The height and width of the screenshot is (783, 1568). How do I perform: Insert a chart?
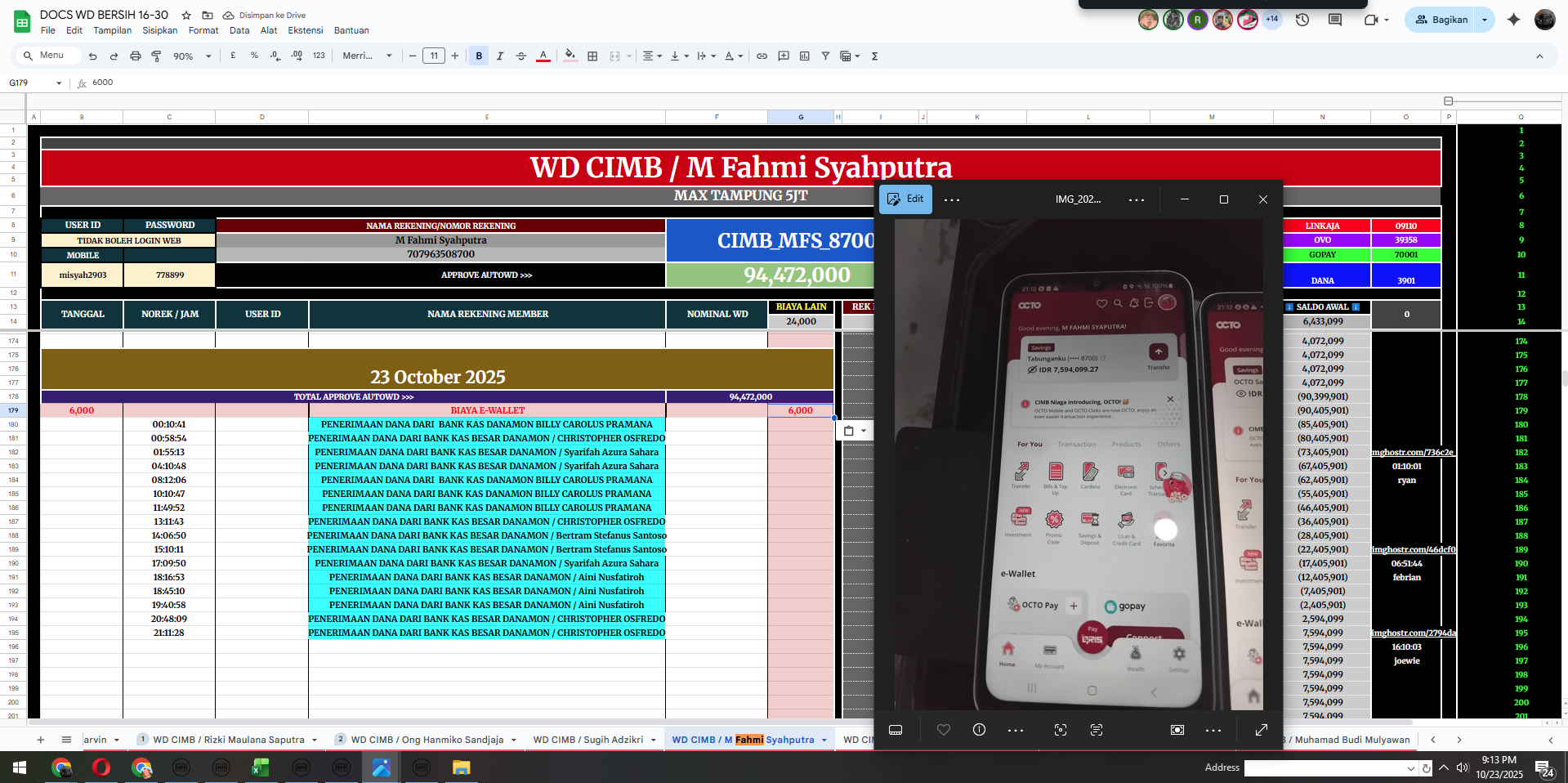point(805,56)
